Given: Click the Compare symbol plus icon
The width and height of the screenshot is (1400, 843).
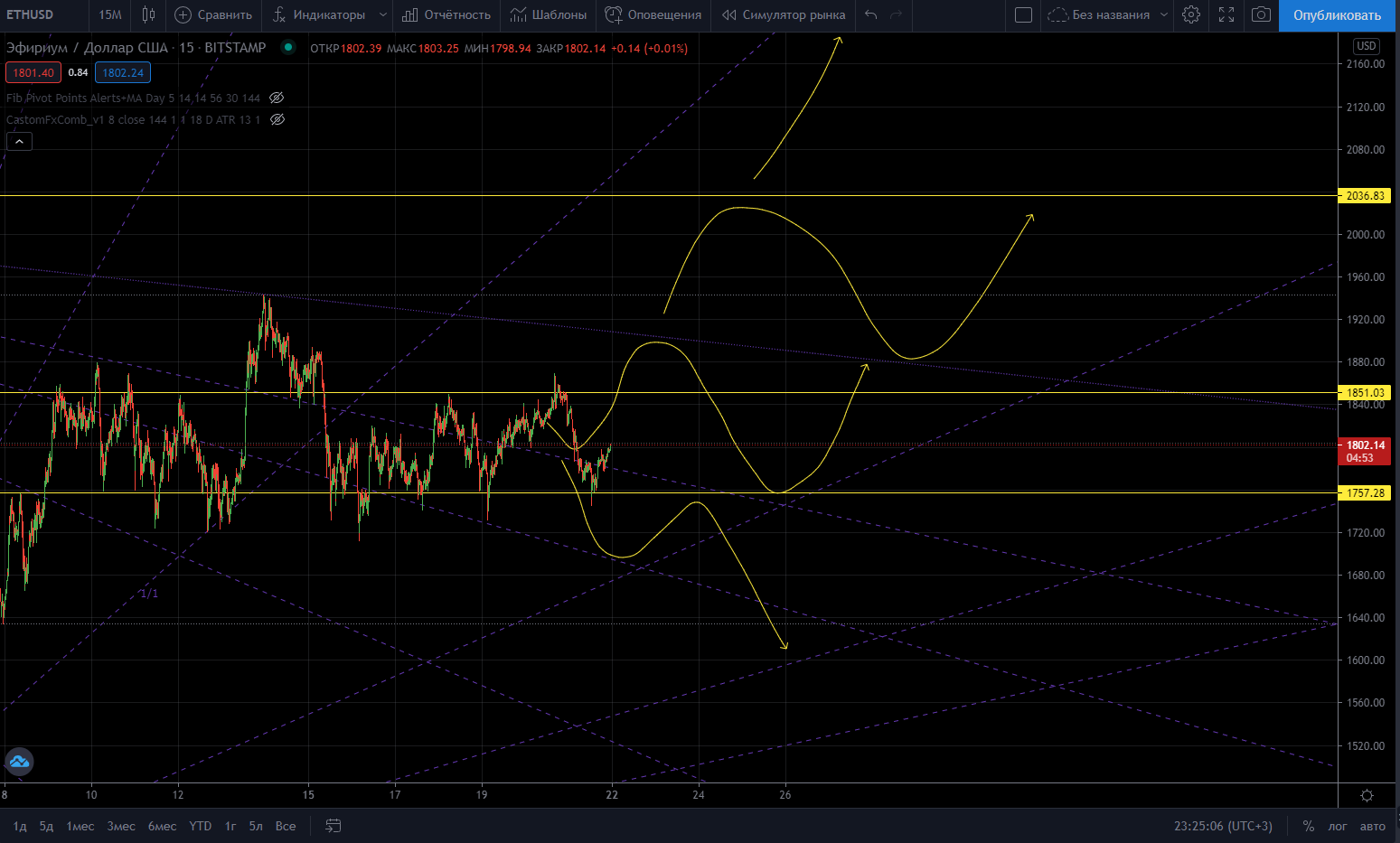Looking at the screenshot, I should pos(183,14).
